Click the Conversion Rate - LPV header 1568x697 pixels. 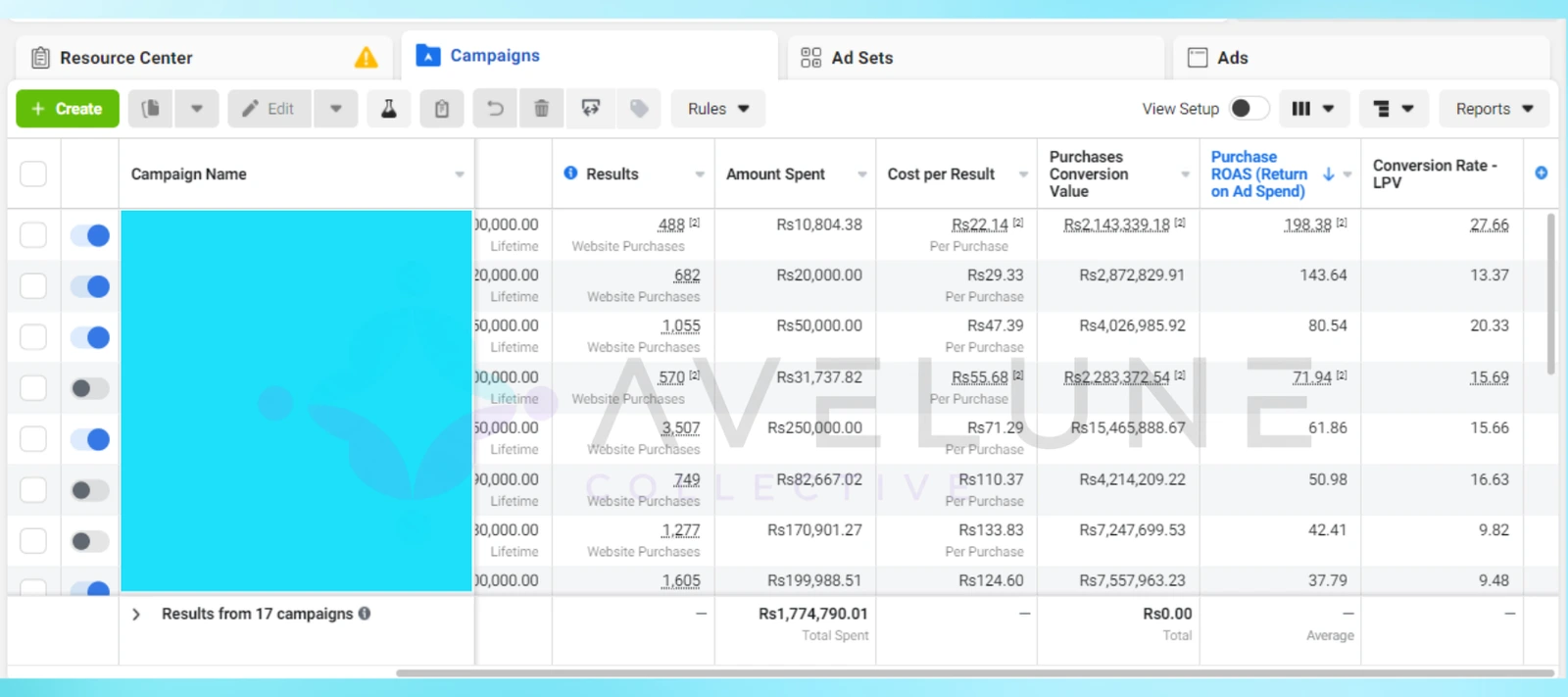click(1435, 174)
